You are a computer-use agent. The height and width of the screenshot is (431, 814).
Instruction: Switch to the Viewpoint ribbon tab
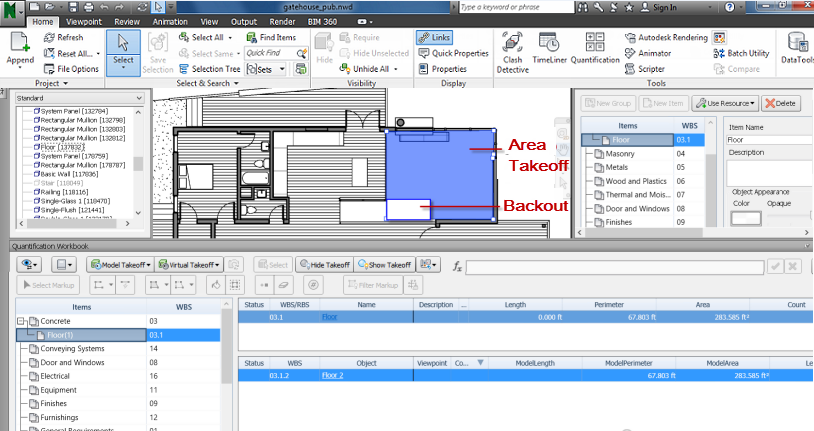click(x=84, y=22)
